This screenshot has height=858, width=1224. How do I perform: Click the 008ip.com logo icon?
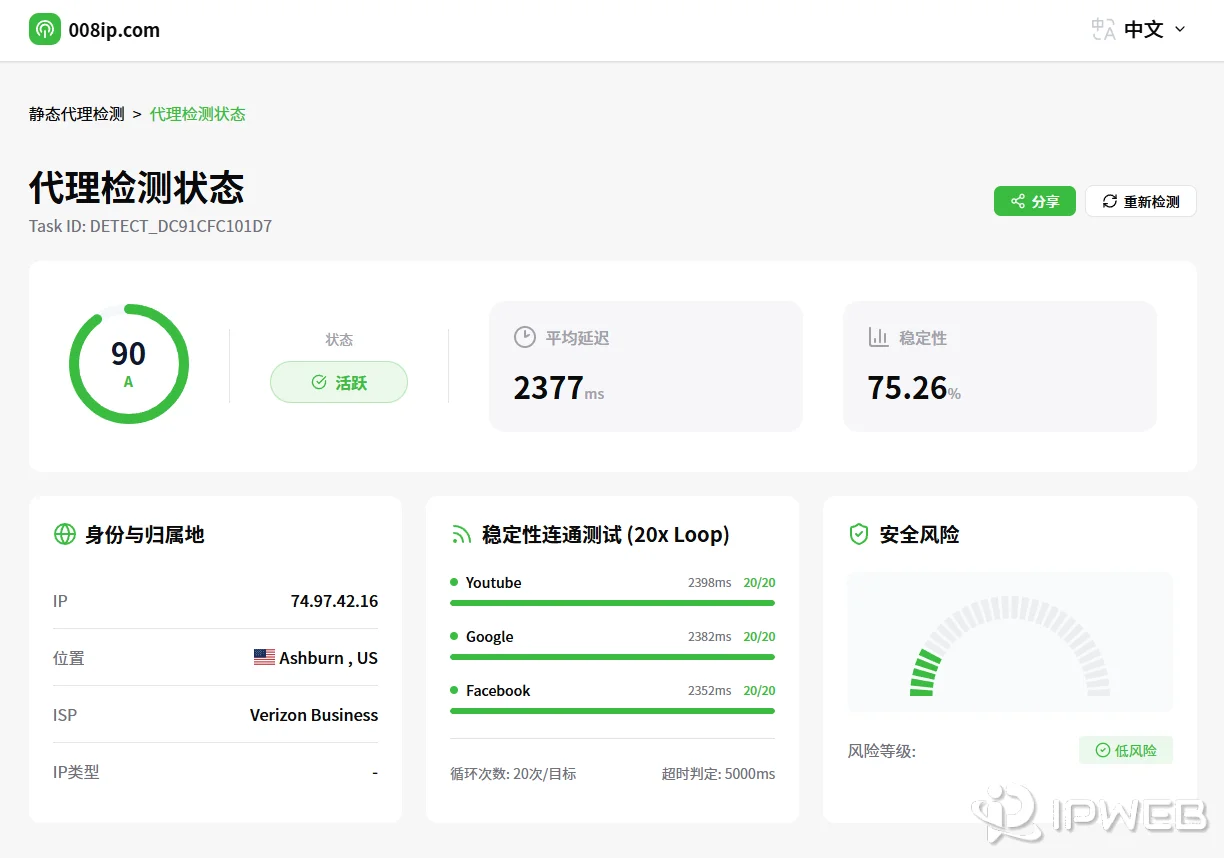[x=45, y=30]
